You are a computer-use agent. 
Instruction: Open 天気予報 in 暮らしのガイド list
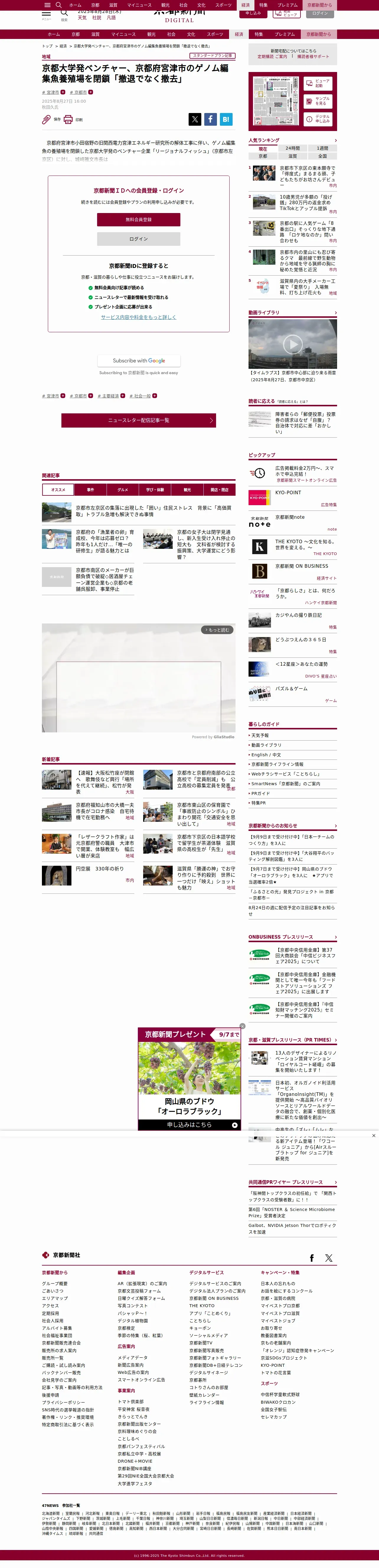tap(259, 735)
